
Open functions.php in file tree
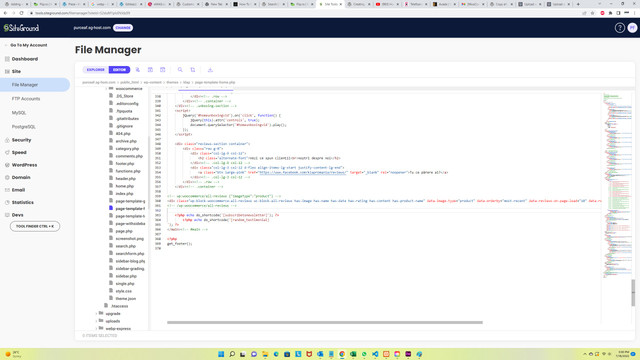pos(128,171)
